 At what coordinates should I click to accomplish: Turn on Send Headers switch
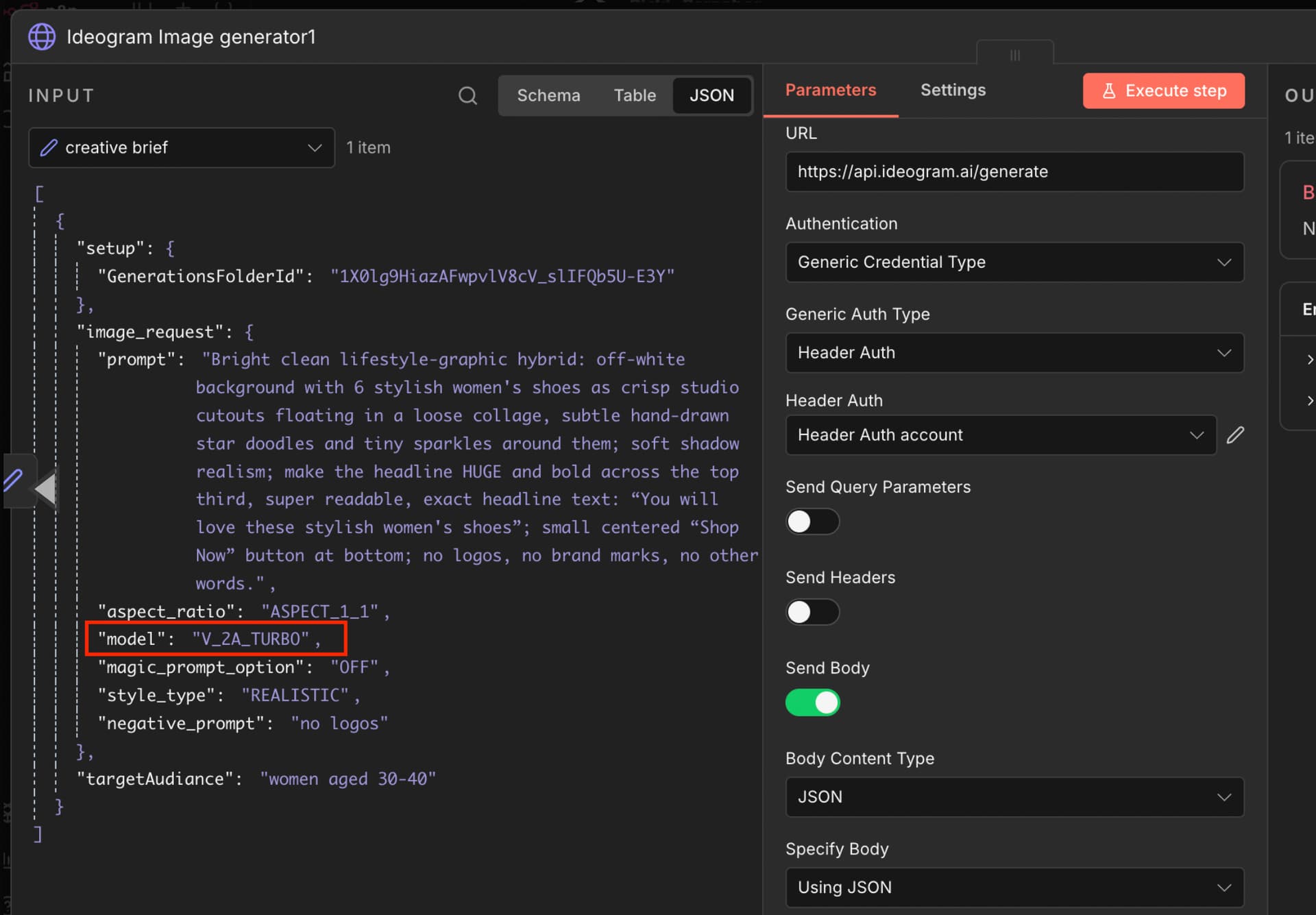coord(812,612)
